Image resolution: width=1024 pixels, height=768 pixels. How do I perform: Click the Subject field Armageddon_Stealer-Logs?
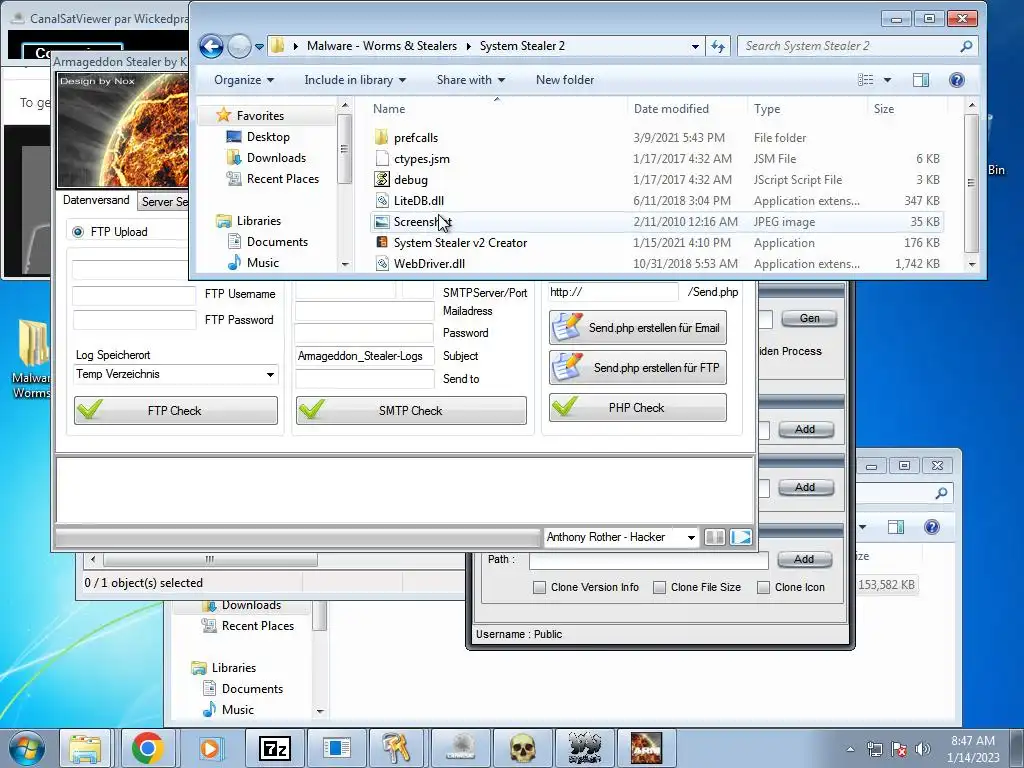point(364,356)
